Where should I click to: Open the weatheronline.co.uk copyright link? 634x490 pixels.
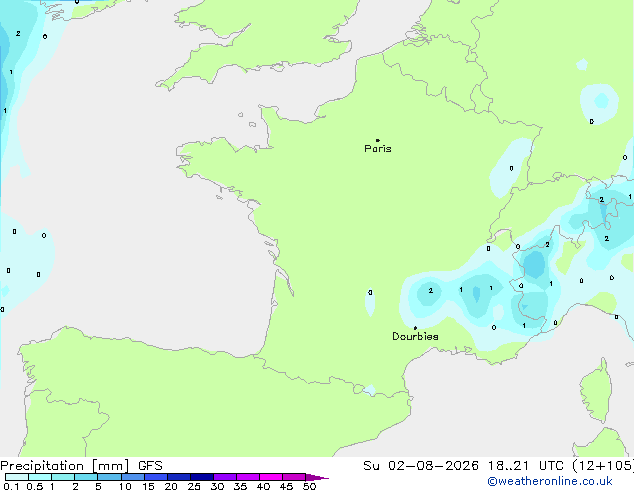coord(550,481)
